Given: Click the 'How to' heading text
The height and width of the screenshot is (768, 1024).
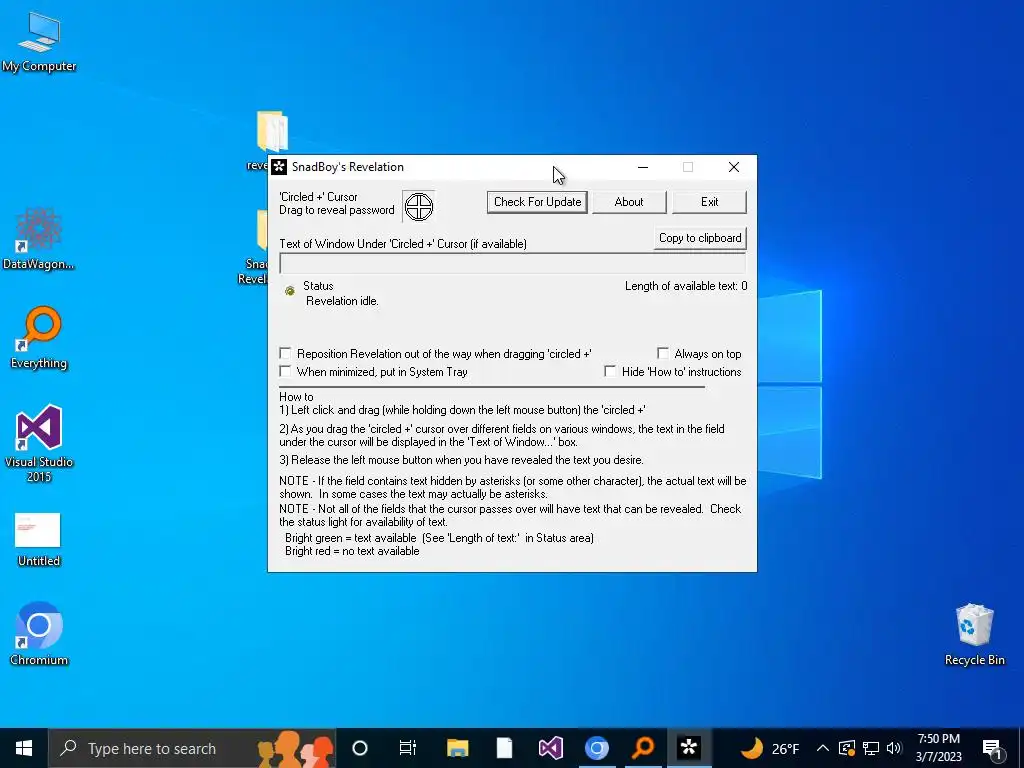Looking at the screenshot, I should click(296, 396).
